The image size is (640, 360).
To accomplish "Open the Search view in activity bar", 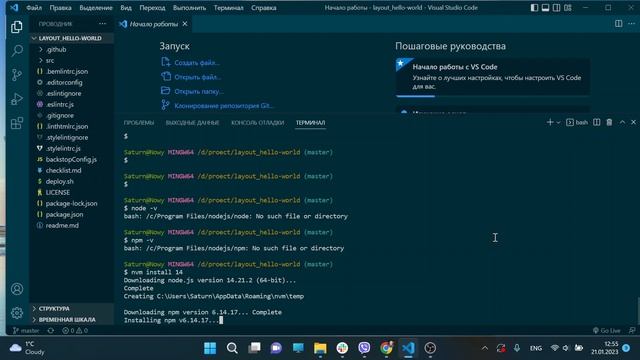I will (17, 51).
